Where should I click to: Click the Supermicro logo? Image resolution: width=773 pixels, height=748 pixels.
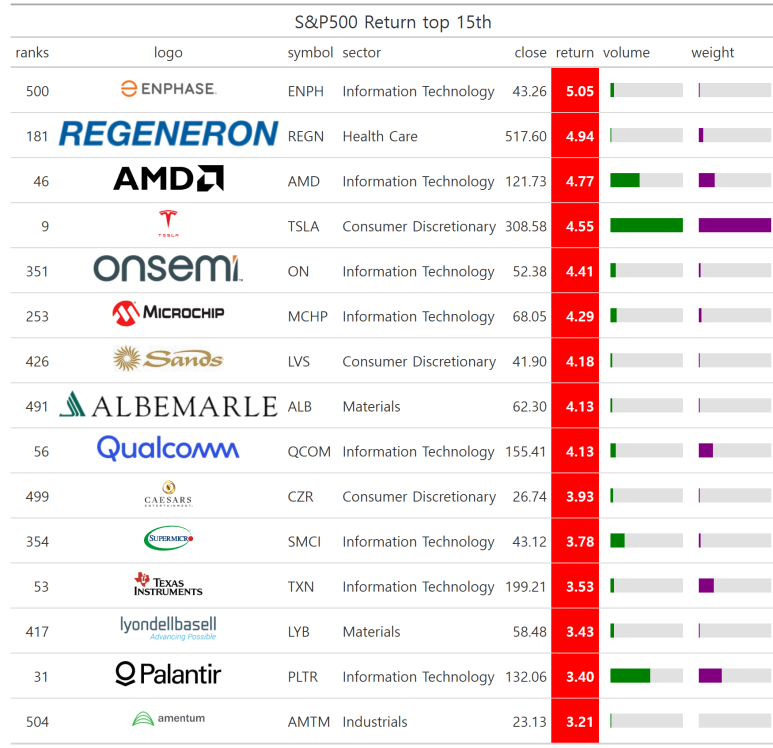(x=168, y=538)
